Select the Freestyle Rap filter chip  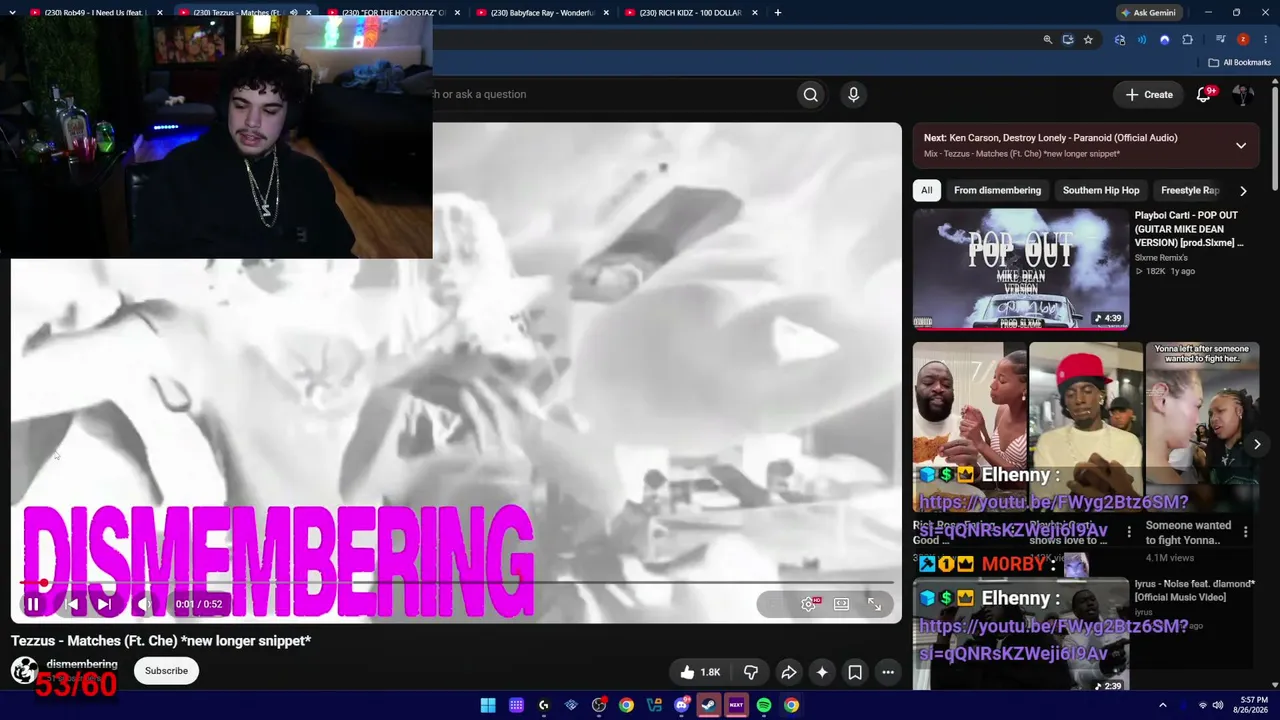pos(1189,190)
